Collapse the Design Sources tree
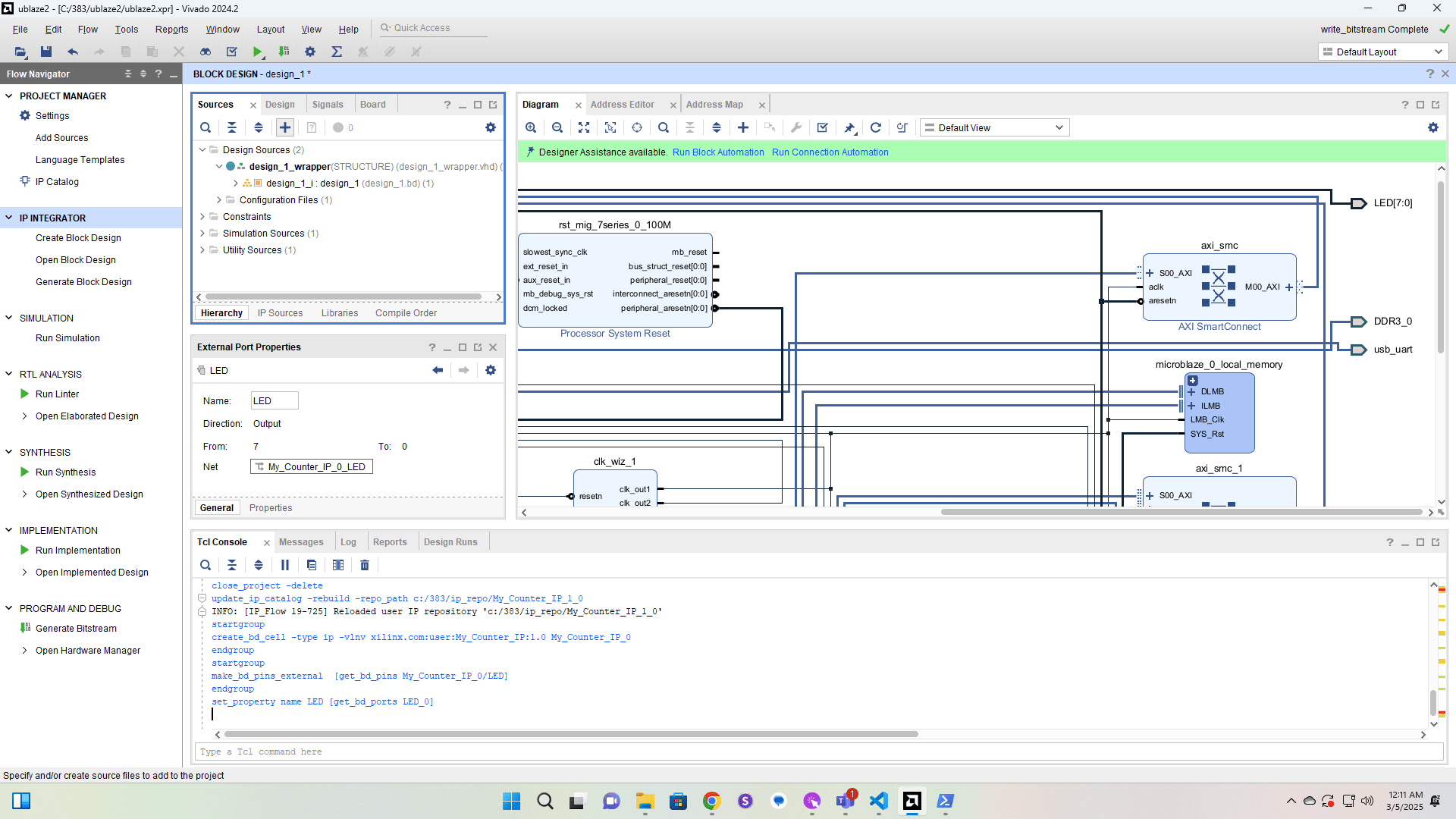Screen dimensions: 1456x819 pos(202,149)
